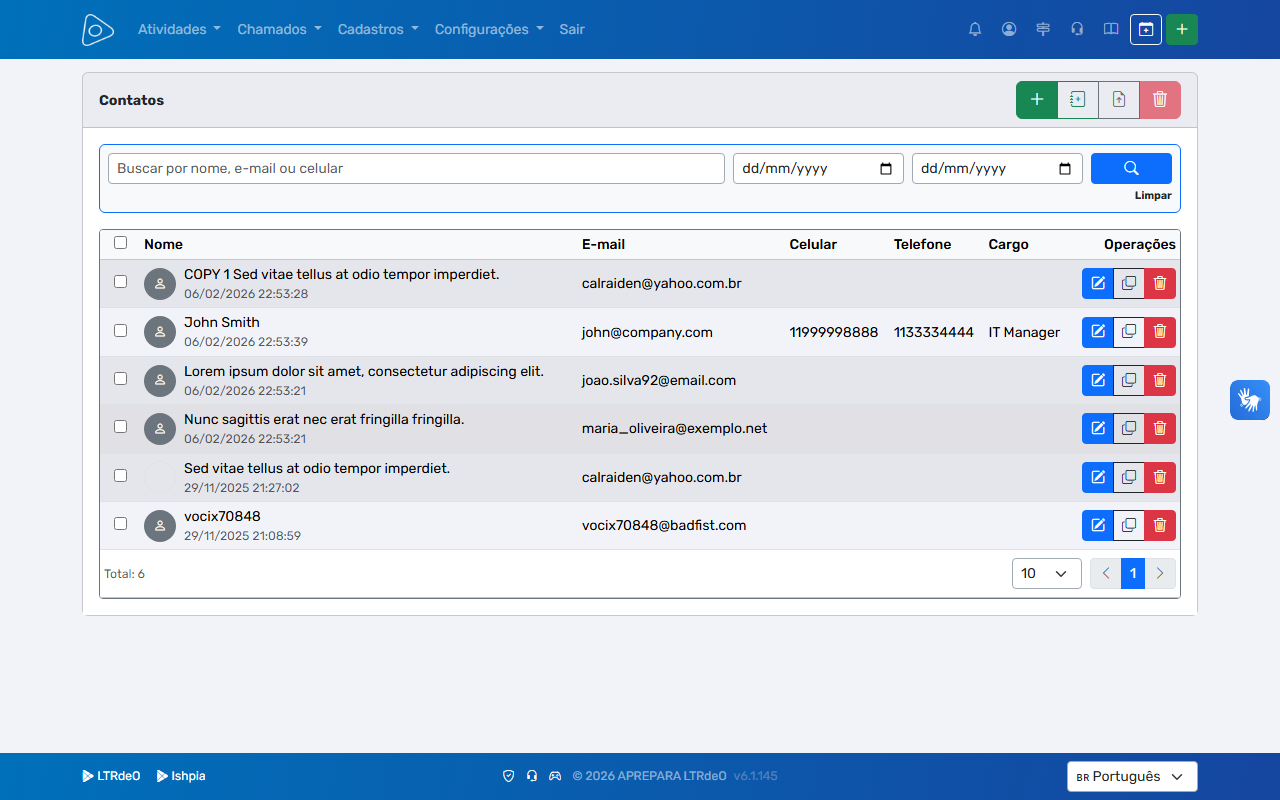This screenshot has width=1280, height=800.
Task: Expand the rows-per-page dropdown showing 10
Action: (1047, 573)
